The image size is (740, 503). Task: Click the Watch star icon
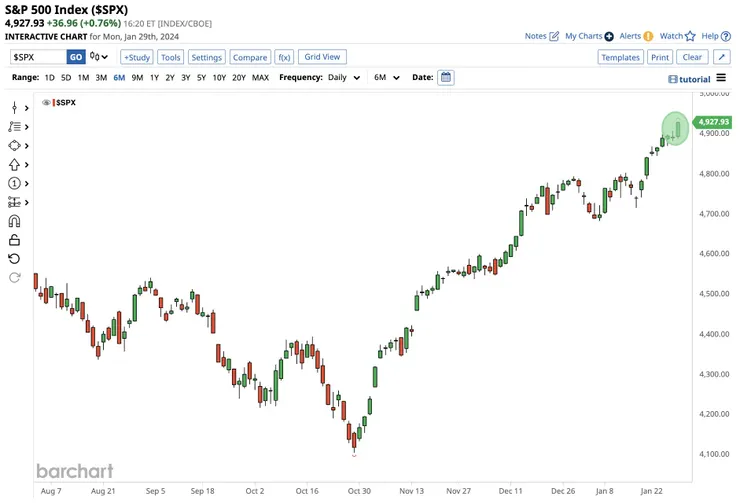690,36
